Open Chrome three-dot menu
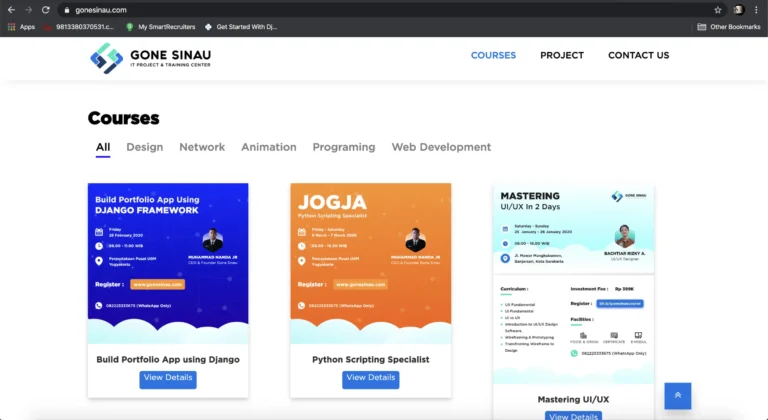Viewport: 768px width, 420px height. coord(756,10)
